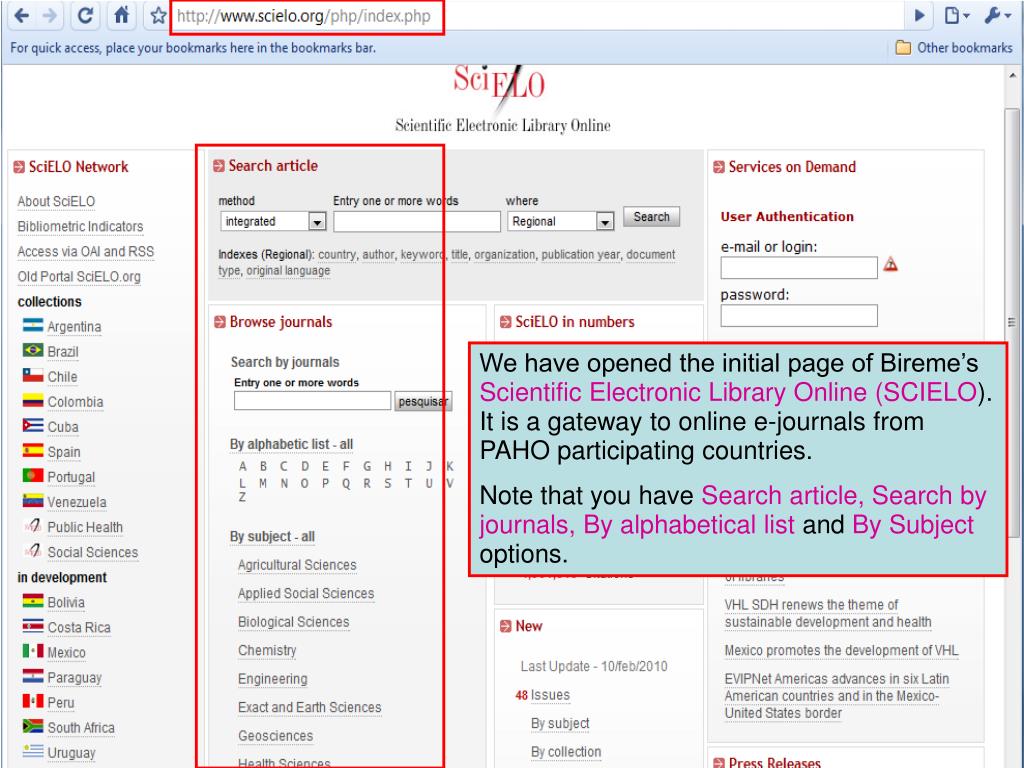Browse Geosciences journals

pyautogui.click(x=276, y=736)
